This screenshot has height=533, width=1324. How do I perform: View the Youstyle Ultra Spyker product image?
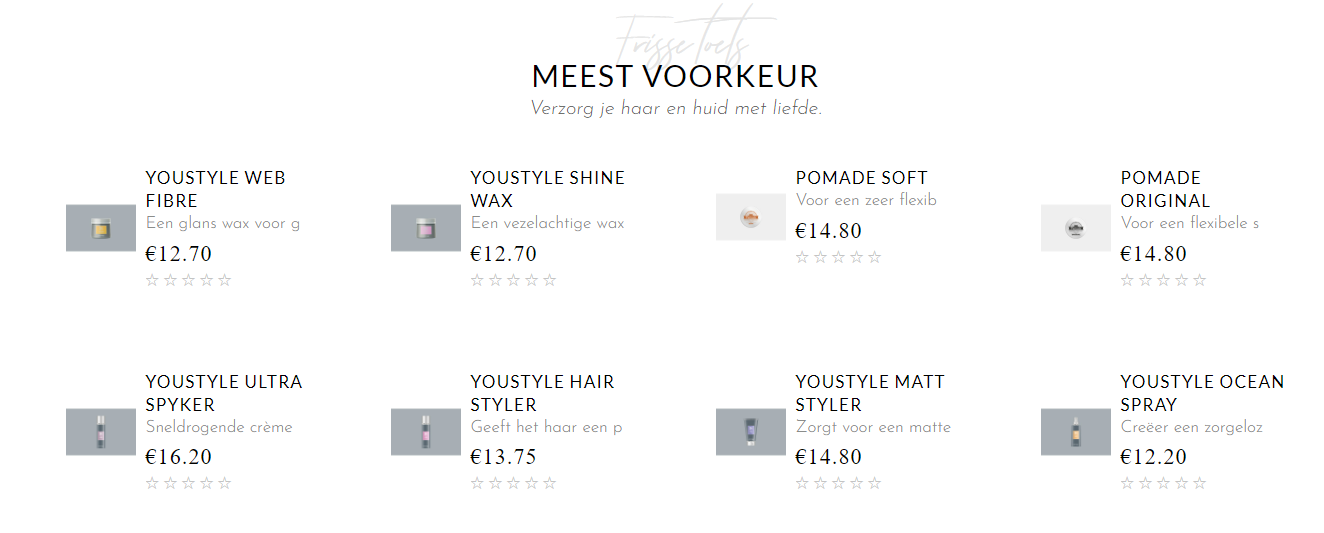[101, 432]
